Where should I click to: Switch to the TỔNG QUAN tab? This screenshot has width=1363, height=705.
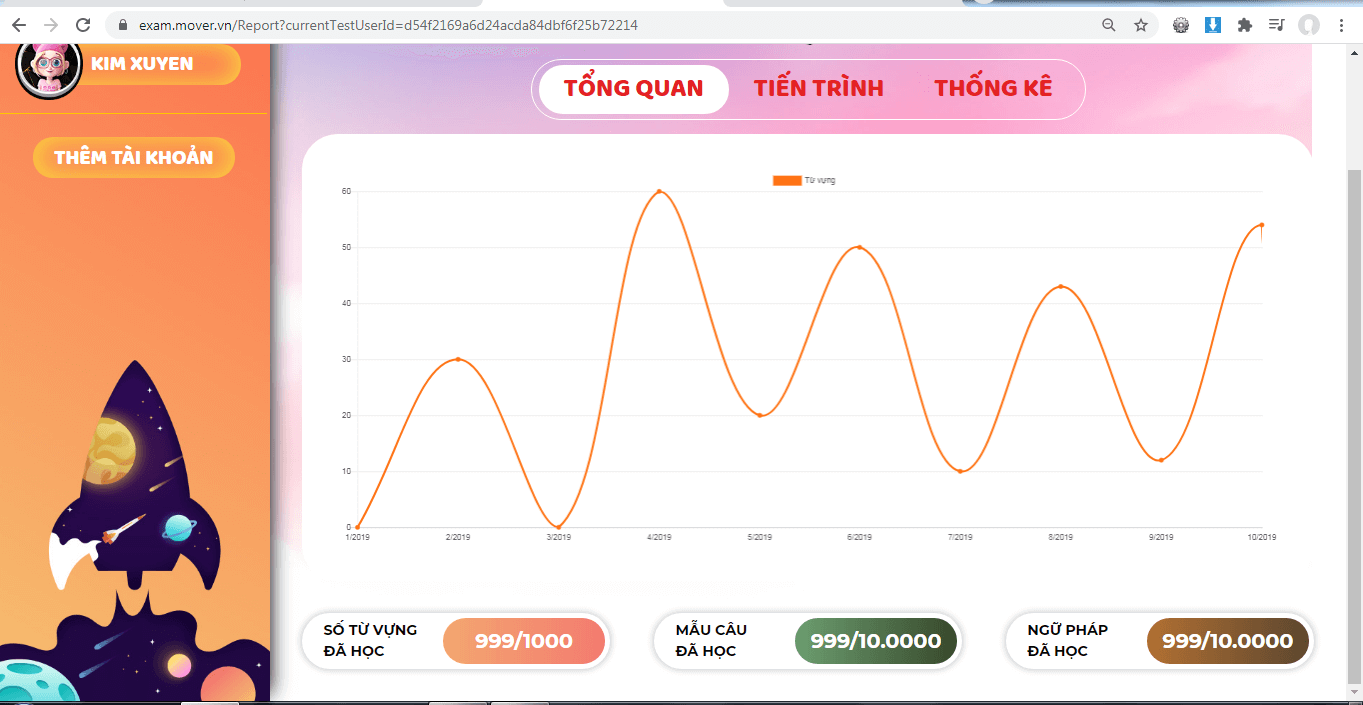point(633,88)
